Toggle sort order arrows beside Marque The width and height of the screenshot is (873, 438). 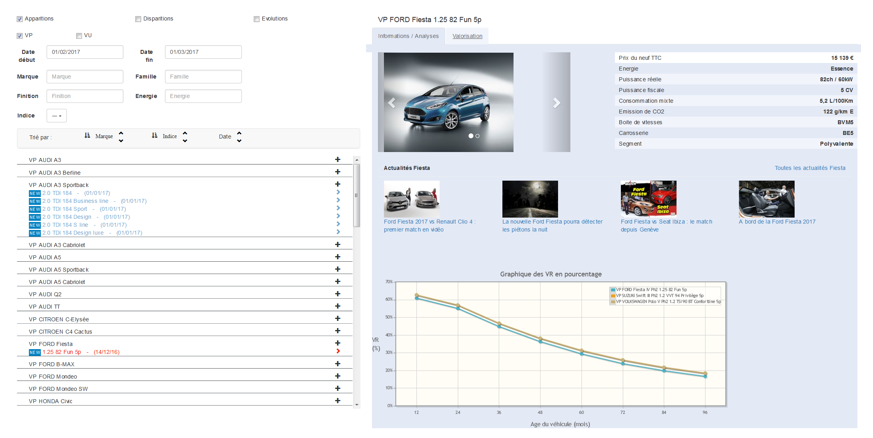coord(121,136)
